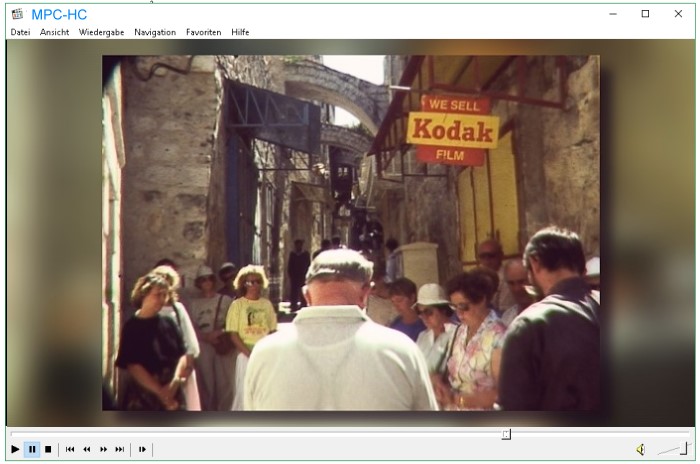Viewport: 700px width, 464px height.
Task: Start playback with the Play button
Action: (15, 449)
